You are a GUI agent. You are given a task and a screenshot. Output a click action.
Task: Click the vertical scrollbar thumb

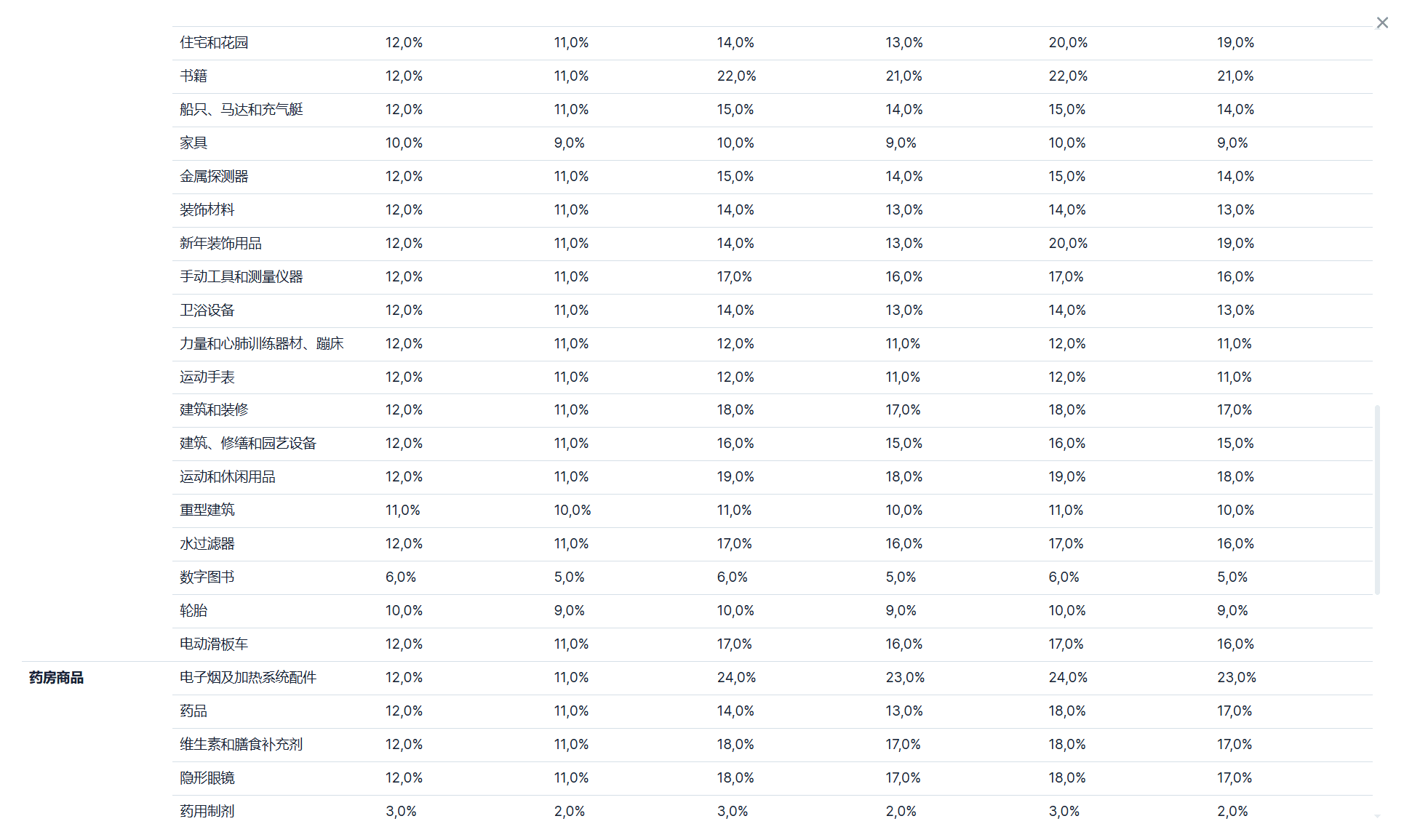click(1377, 500)
